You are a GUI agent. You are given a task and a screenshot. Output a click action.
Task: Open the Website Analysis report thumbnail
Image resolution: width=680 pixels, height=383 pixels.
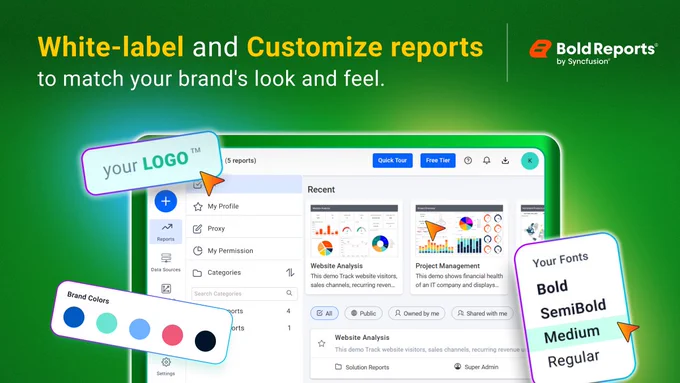[x=354, y=231]
